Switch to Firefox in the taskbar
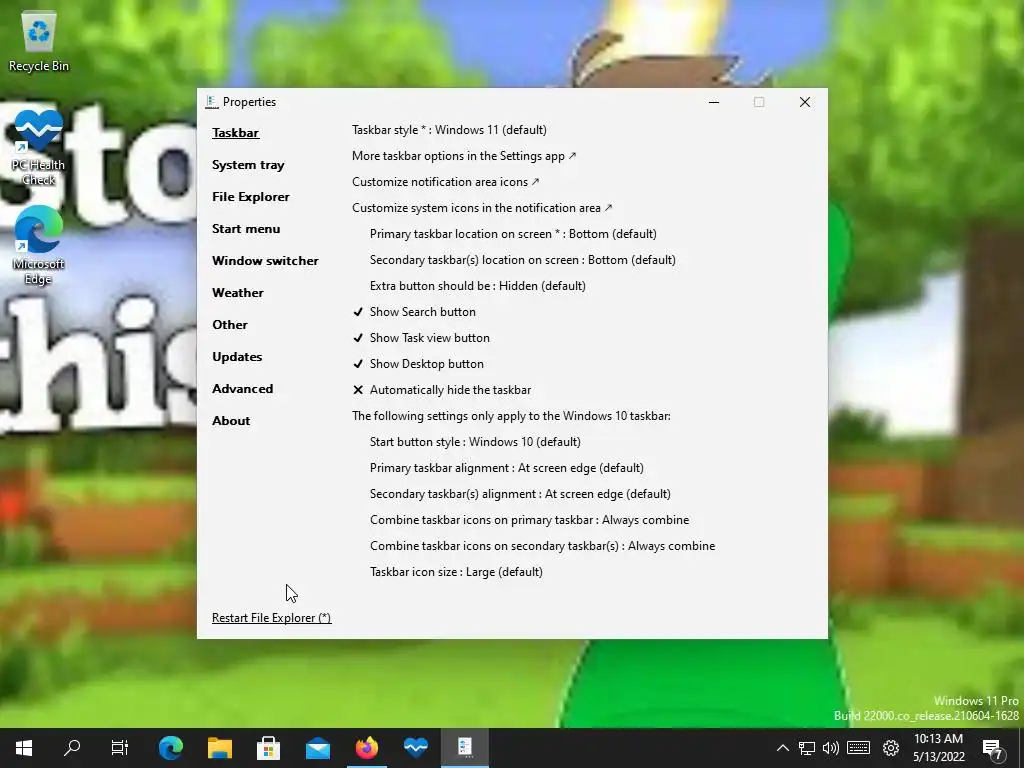Image resolution: width=1024 pixels, height=768 pixels. tap(366, 748)
